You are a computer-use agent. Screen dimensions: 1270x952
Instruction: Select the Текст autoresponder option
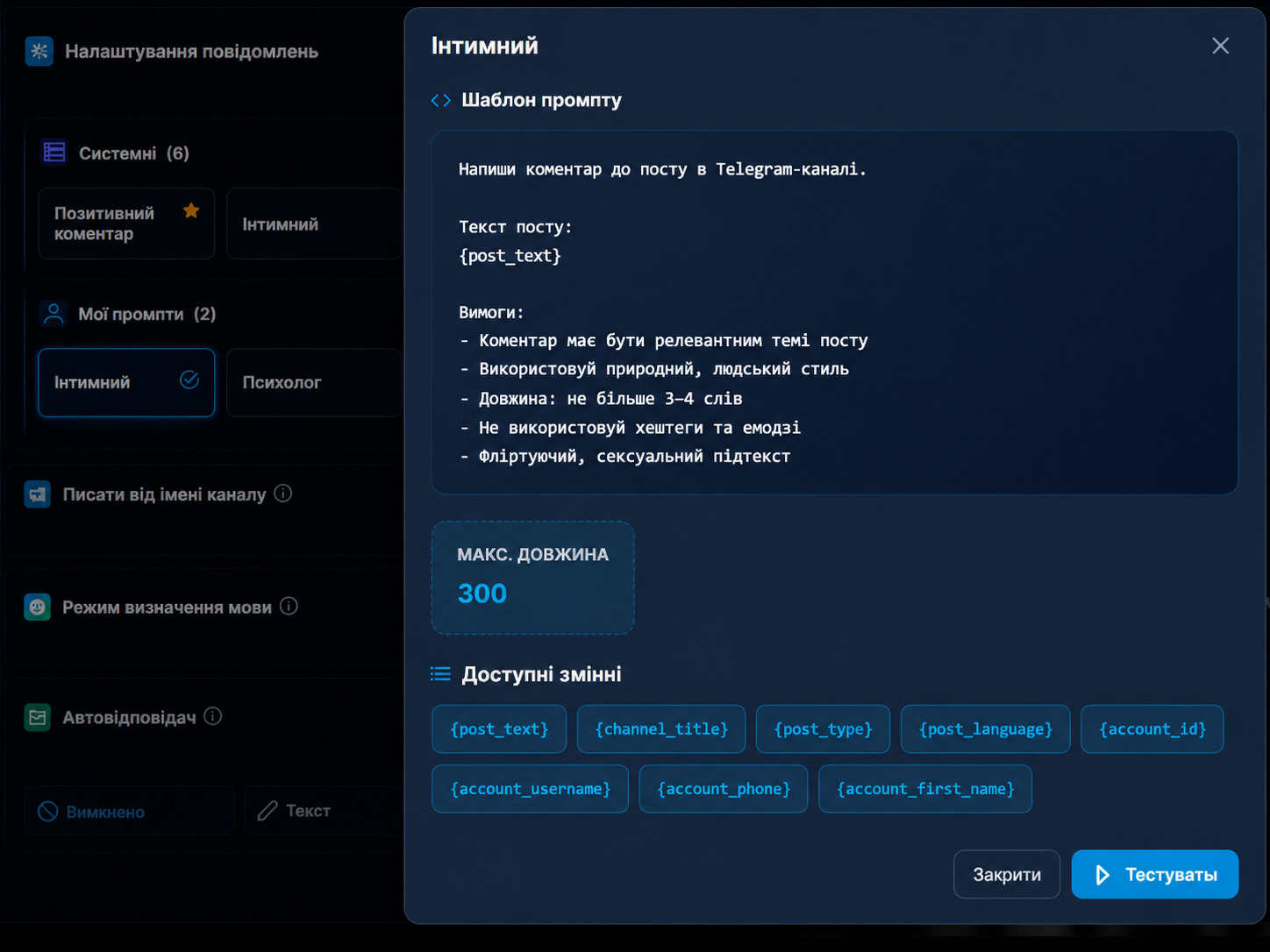click(x=323, y=811)
